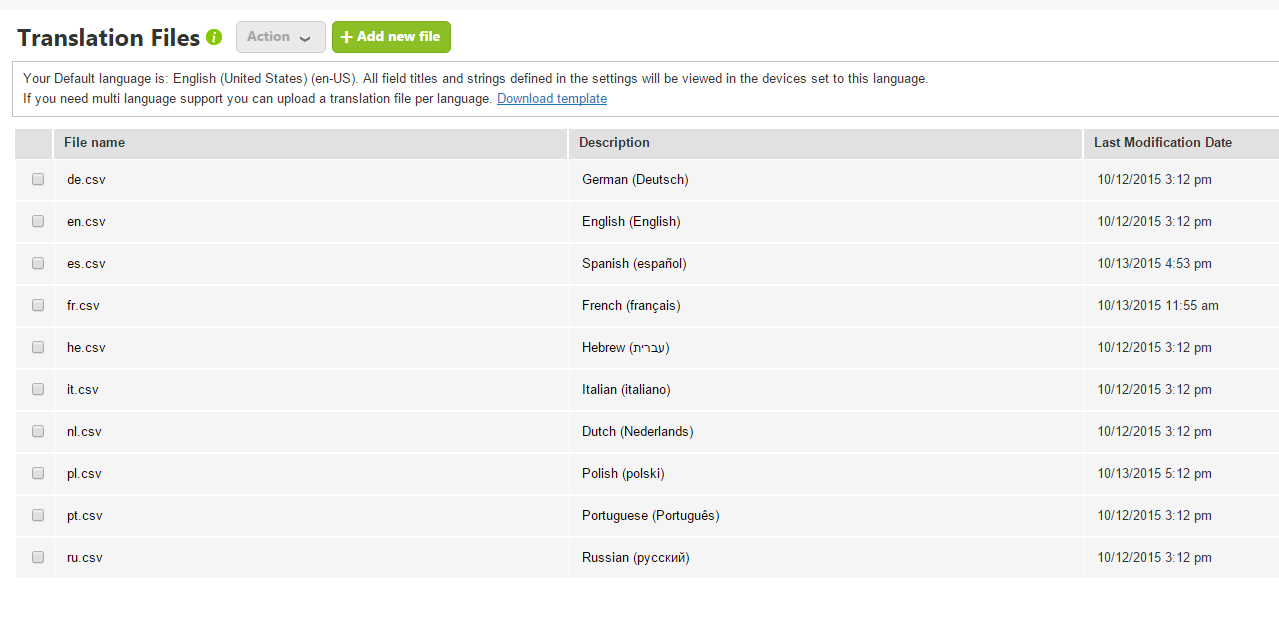
Task: Click the Add new file button
Action: coord(391,37)
